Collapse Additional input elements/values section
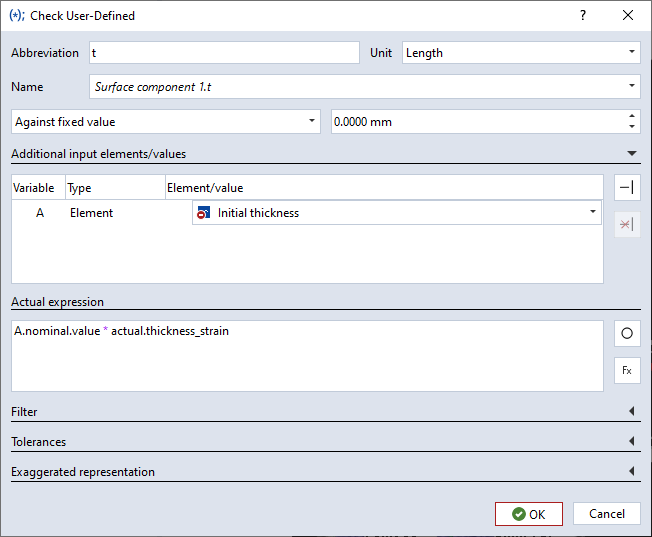Viewport: 652px width, 537px height. tap(631, 154)
